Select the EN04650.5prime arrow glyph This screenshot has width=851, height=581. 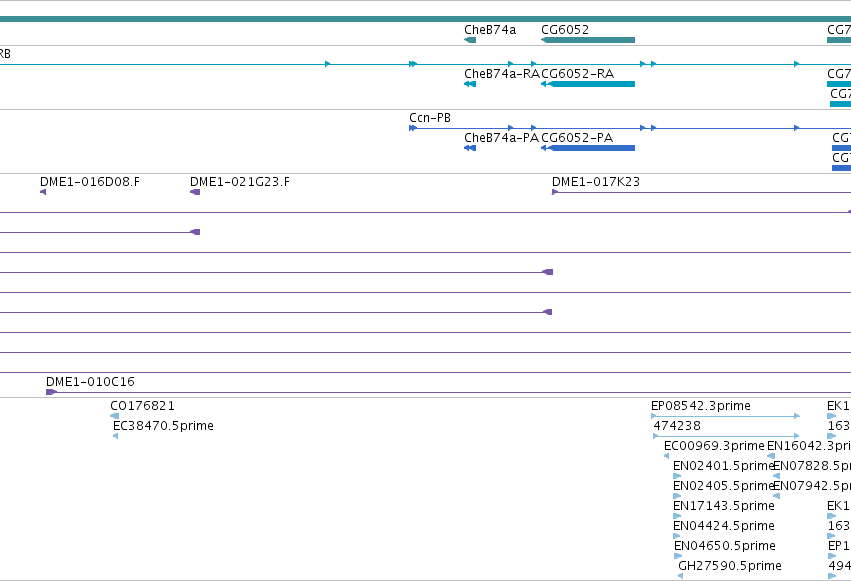pyautogui.click(x=678, y=557)
